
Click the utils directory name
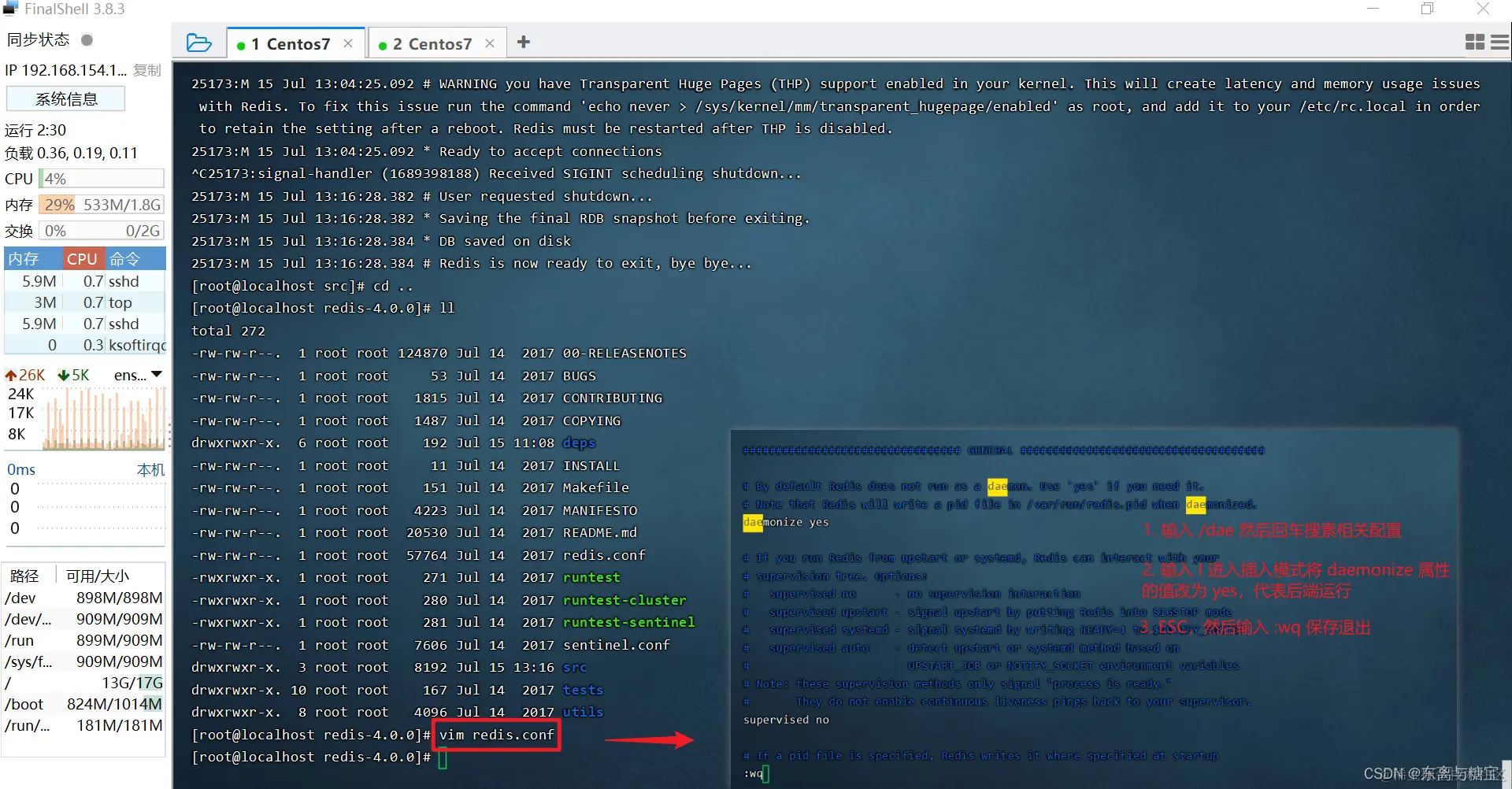[583, 712]
